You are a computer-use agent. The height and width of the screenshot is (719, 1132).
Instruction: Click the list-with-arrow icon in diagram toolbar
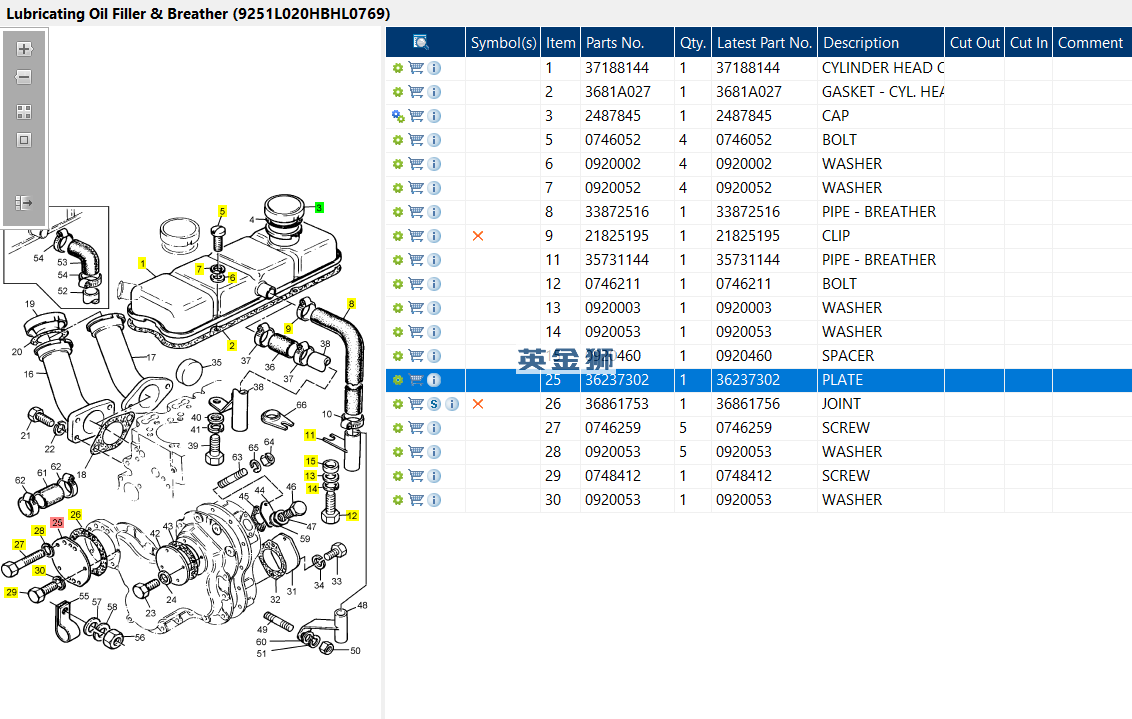(24, 203)
